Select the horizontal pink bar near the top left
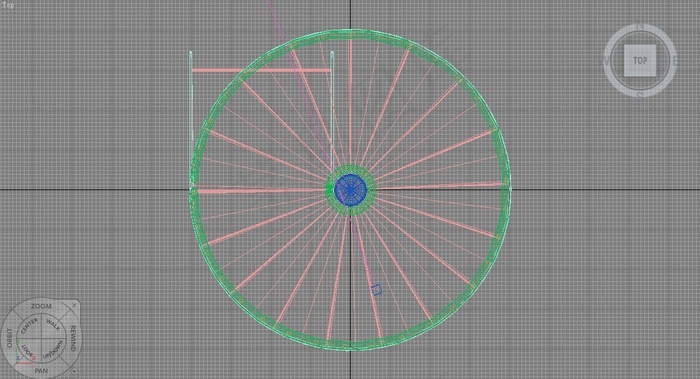The height and width of the screenshot is (379, 700). click(261, 70)
